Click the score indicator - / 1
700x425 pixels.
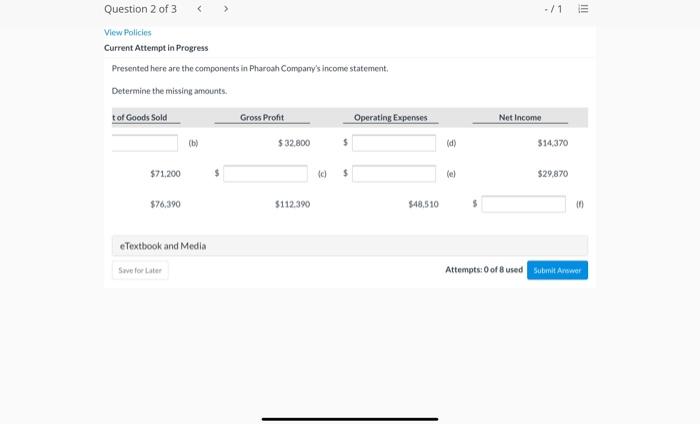point(553,9)
